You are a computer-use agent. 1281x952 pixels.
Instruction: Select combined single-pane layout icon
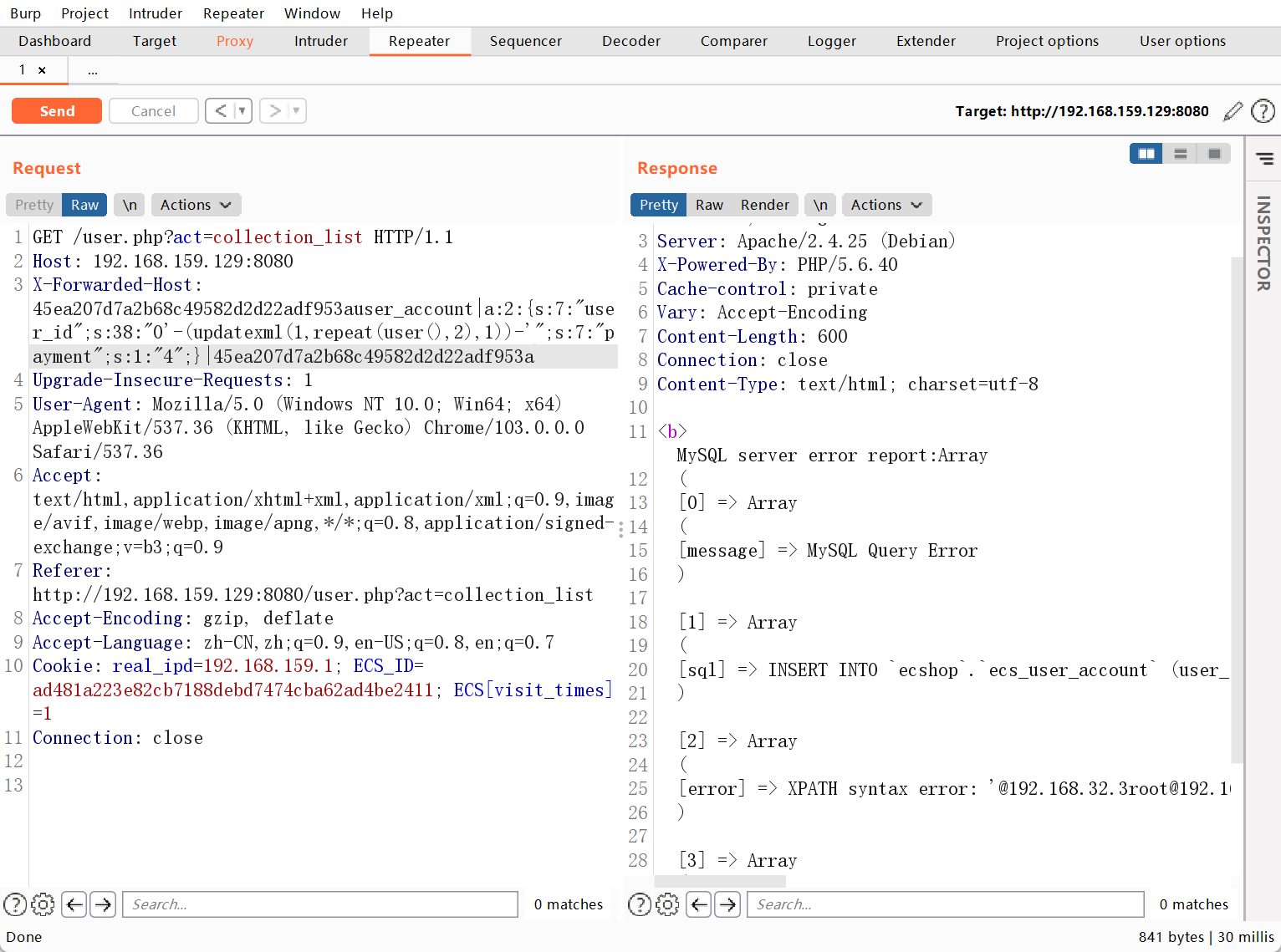[x=1214, y=154]
